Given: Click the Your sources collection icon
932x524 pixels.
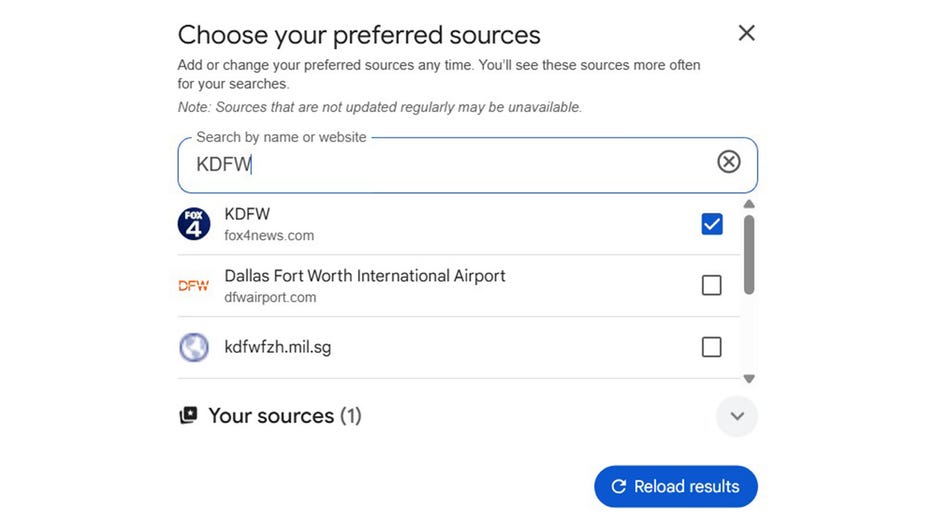Looking at the screenshot, I should tap(188, 416).
